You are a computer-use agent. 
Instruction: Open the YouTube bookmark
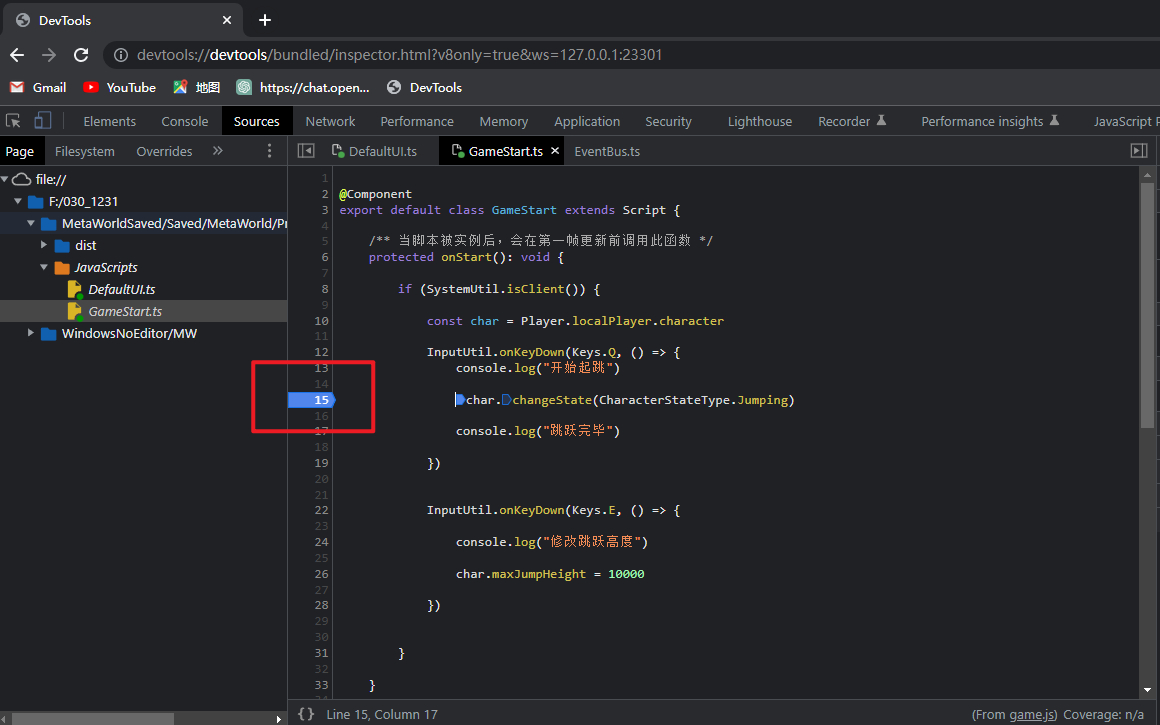tap(119, 87)
